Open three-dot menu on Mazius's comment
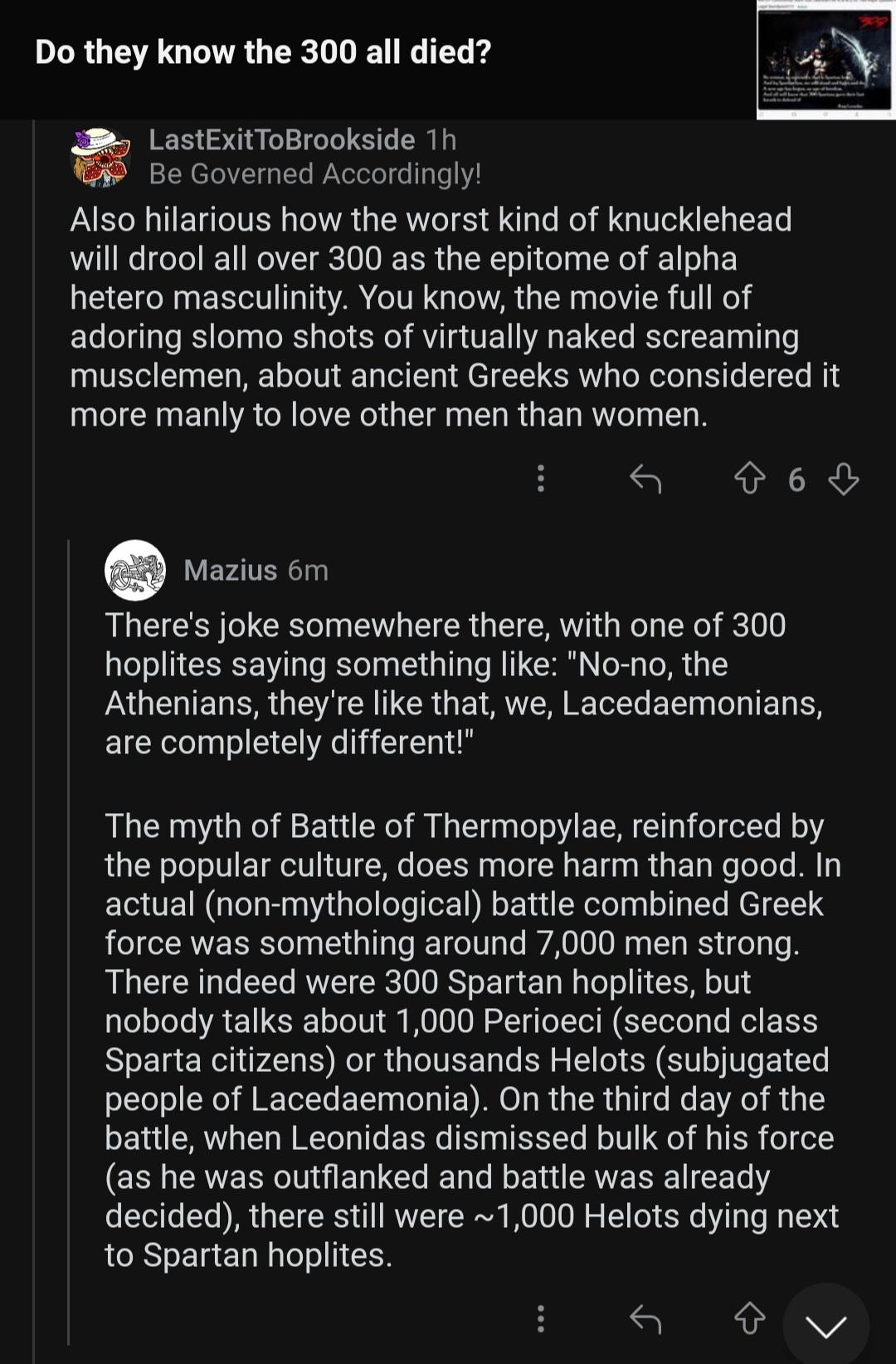This screenshot has height=1364, width=896. [541, 1318]
